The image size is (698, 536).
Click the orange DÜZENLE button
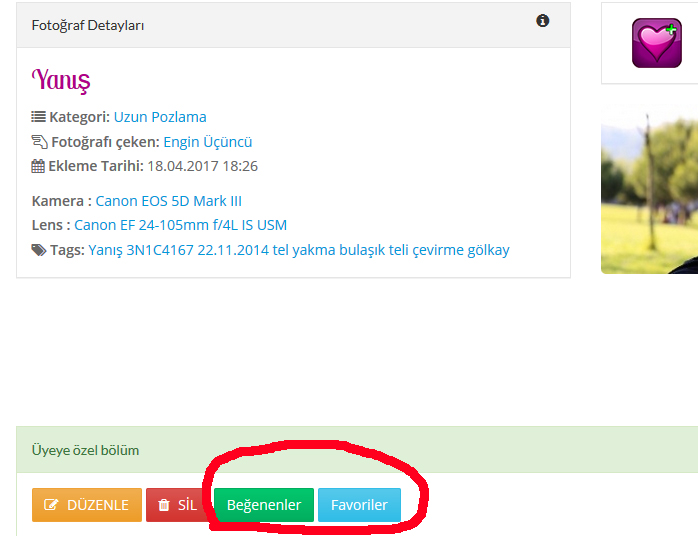[x=87, y=505]
